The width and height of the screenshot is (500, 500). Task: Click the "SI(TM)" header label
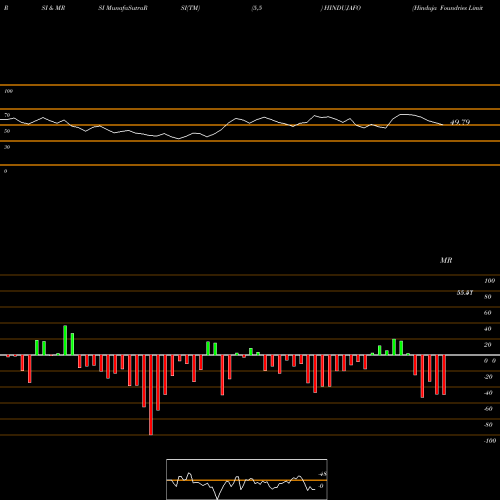click(190, 8)
